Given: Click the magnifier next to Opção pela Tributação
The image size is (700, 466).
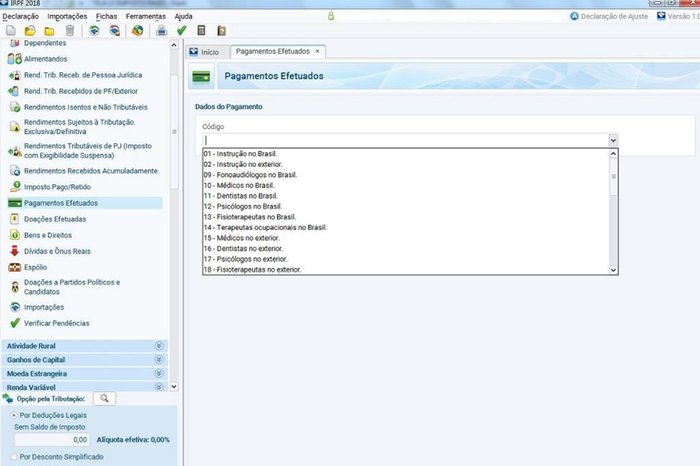Looking at the screenshot, I should click(x=104, y=398).
